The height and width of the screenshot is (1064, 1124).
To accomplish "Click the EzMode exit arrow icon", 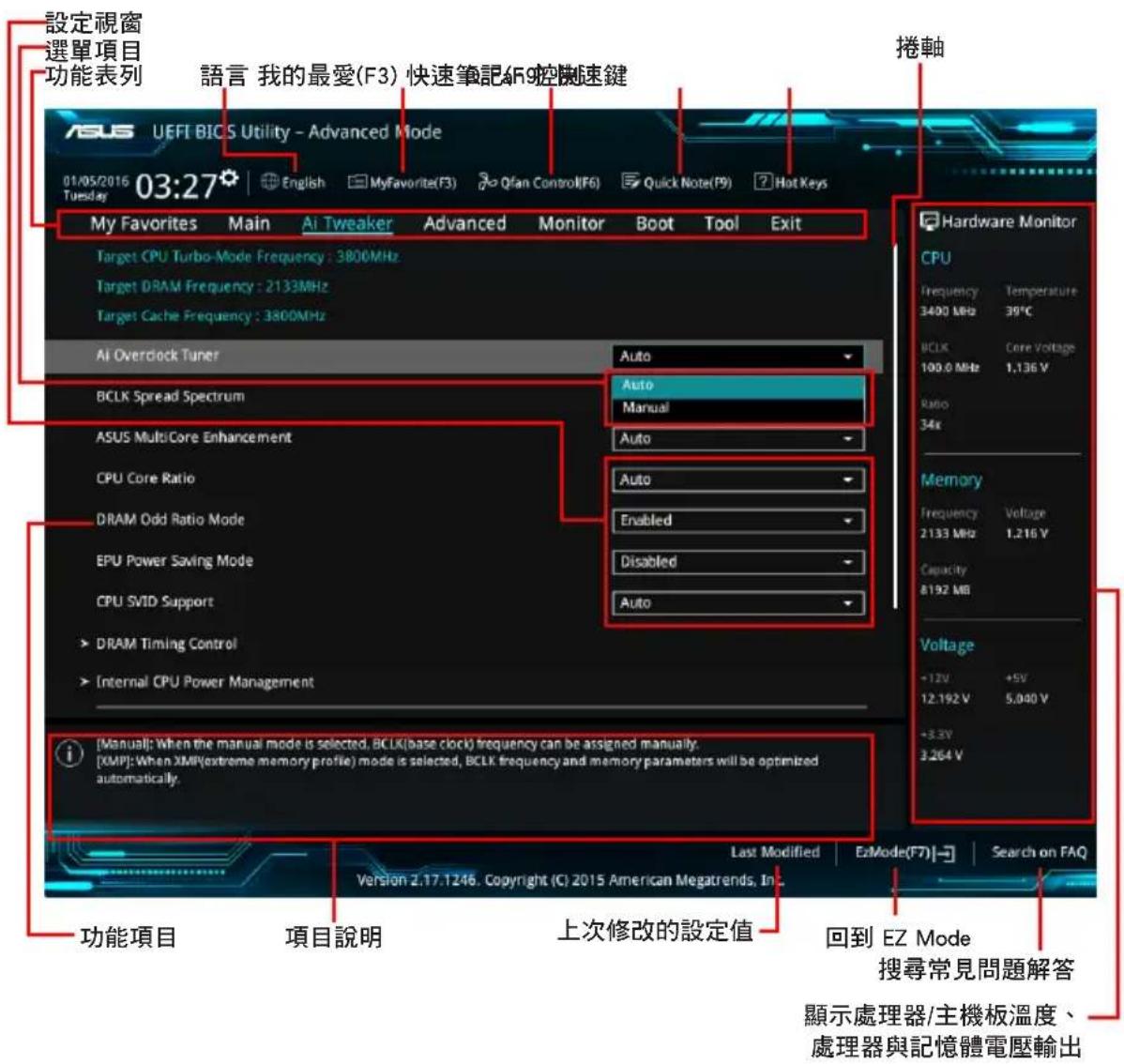I will pyautogui.click(x=945, y=853).
